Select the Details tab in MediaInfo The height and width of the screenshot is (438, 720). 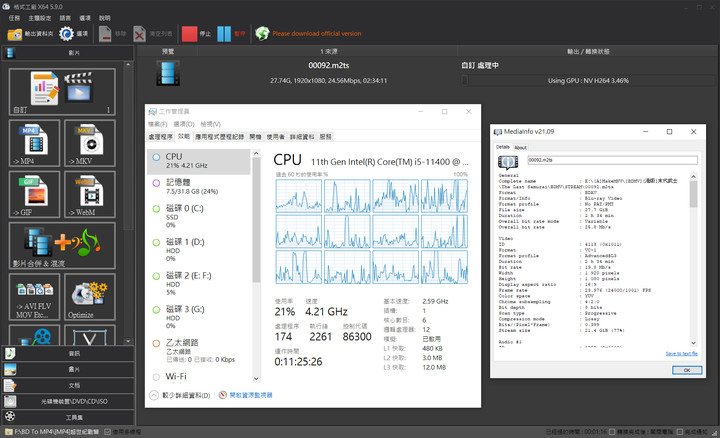tap(503, 147)
